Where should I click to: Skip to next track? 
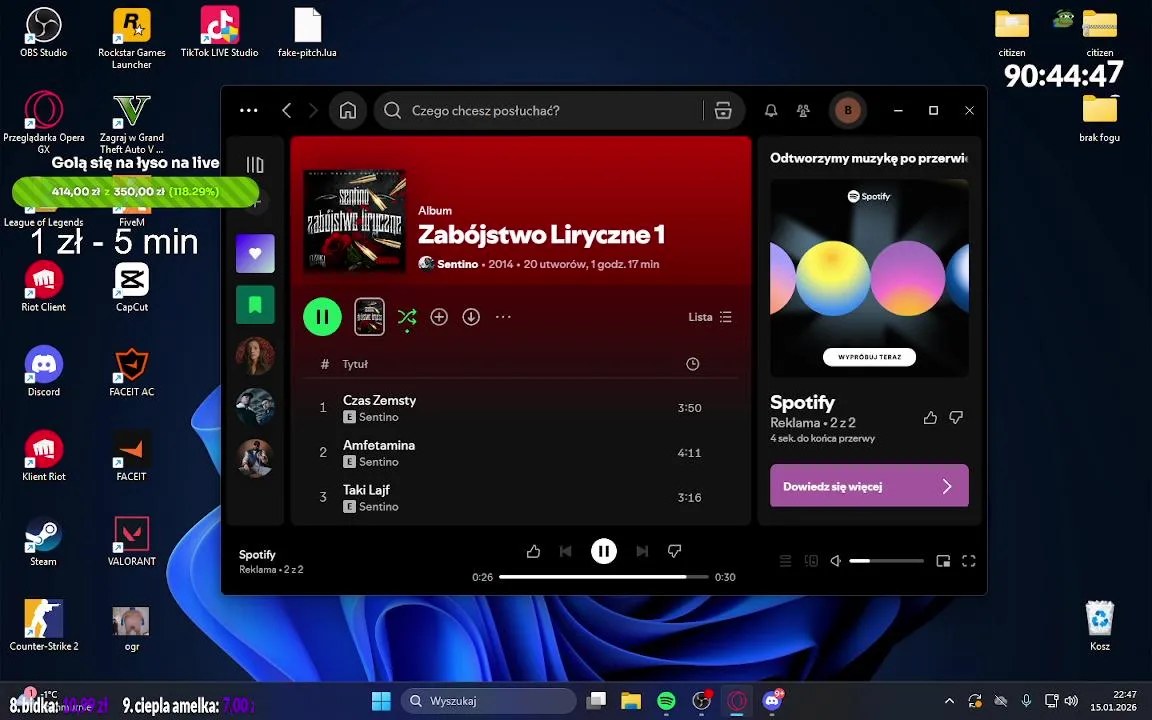click(x=642, y=551)
